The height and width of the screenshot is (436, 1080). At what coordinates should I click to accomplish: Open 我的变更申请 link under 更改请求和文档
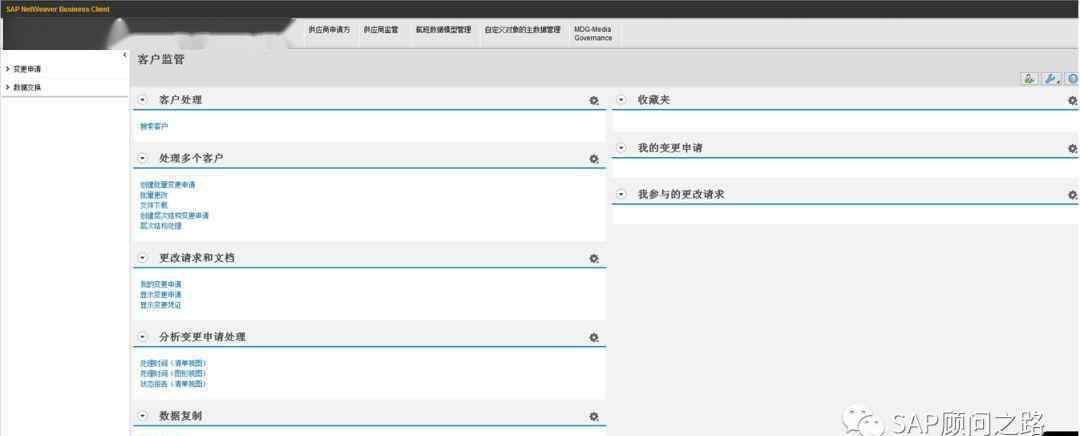click(160, 284)
